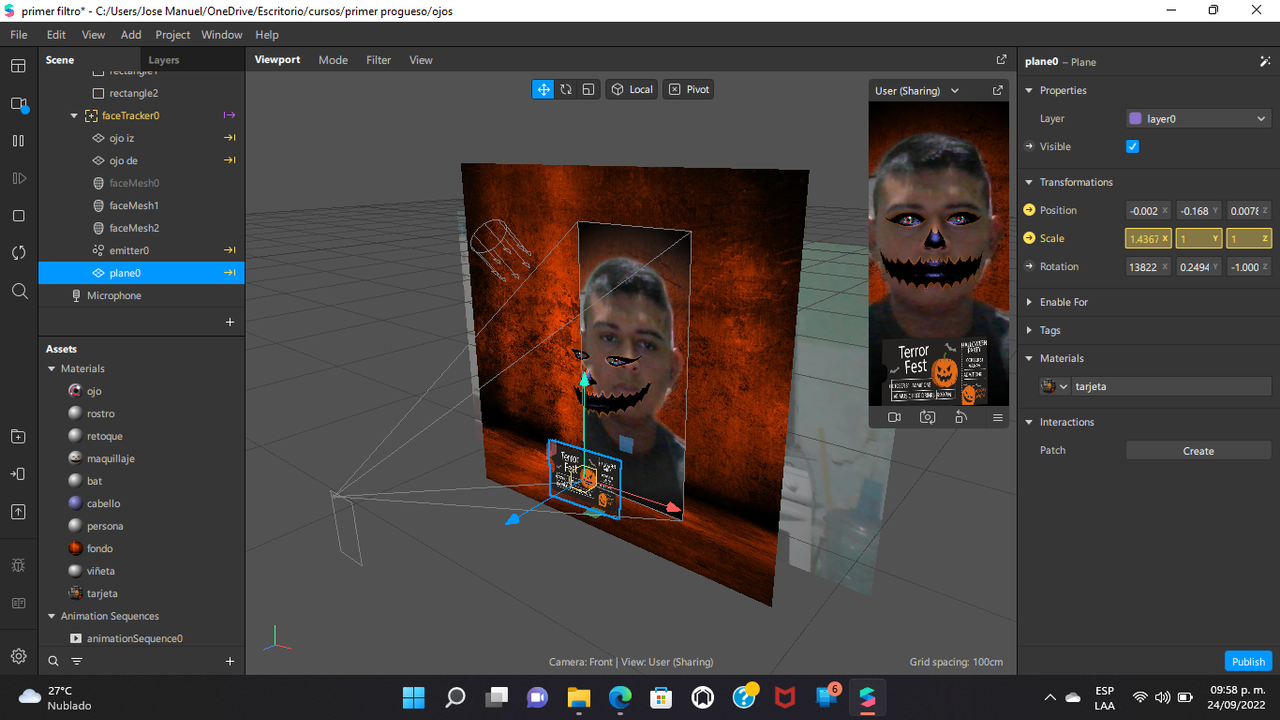The image size is (1280, 720).
Task: Add a scene object with the plus button
Action: click(230, 322)
